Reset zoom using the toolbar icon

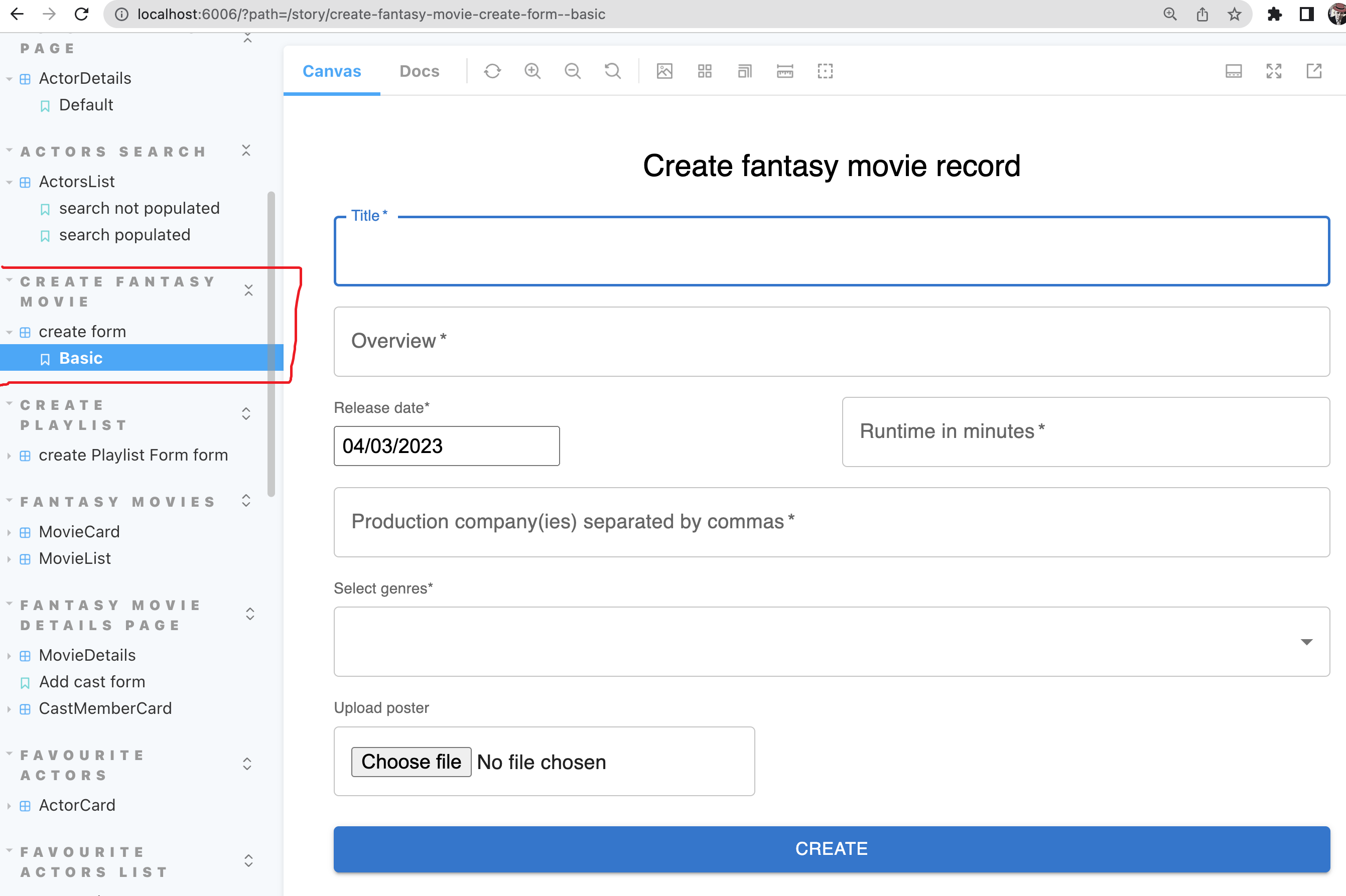point(612,71)
